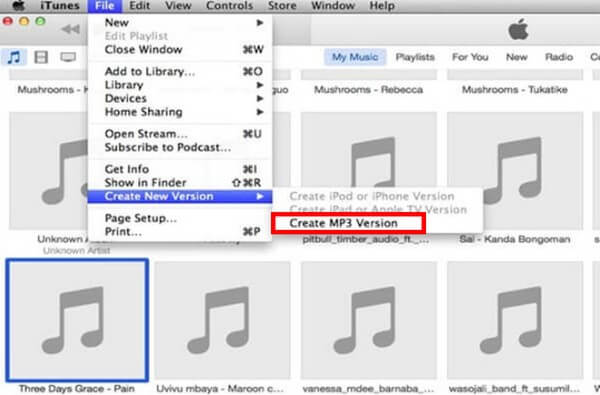Select Uvivu mbaya - Maroon album art
This screenshot has width=600, height=395.
(x=222, y=320)
